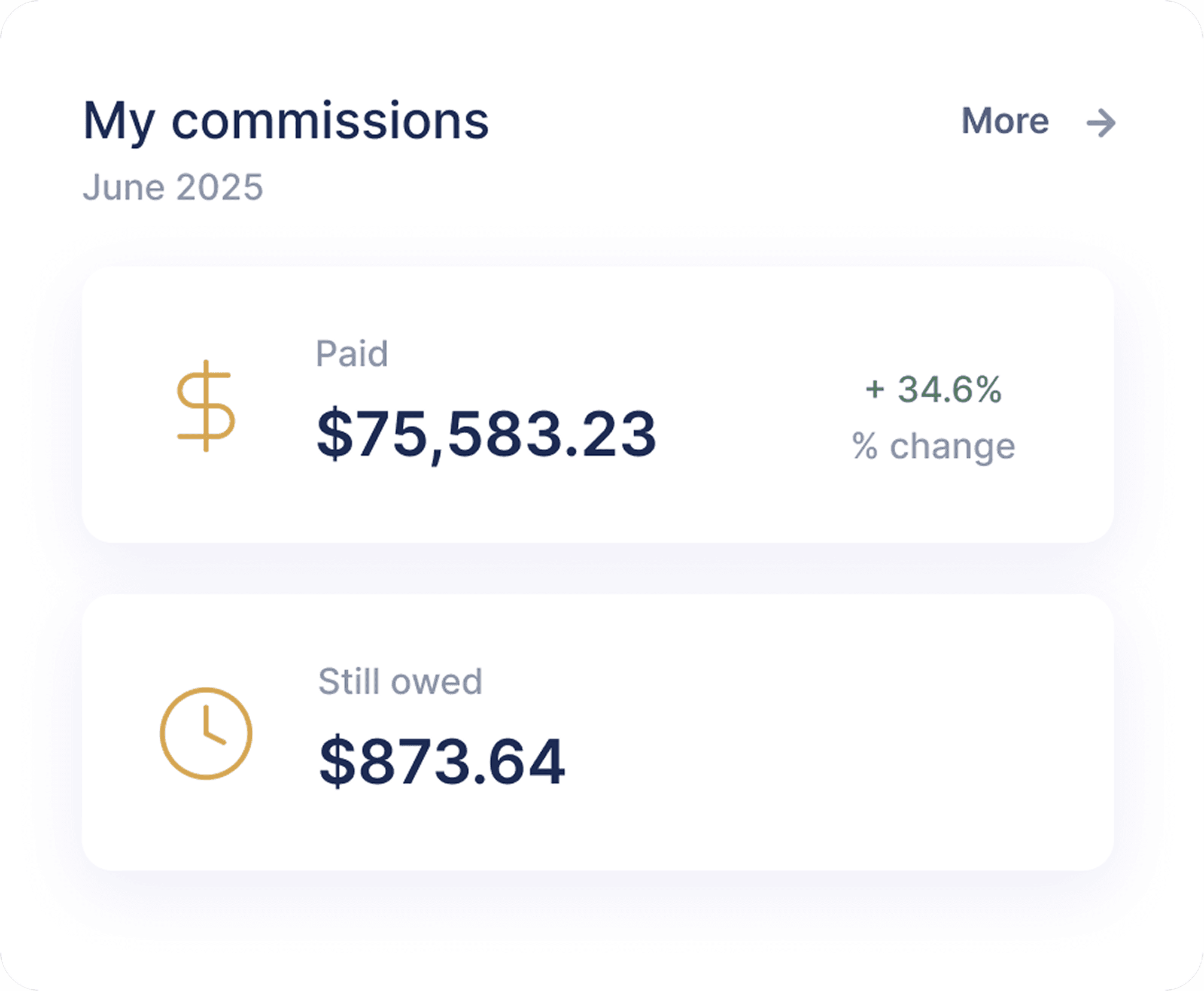
Task: Click the "% change" caption
Action: 934,446
